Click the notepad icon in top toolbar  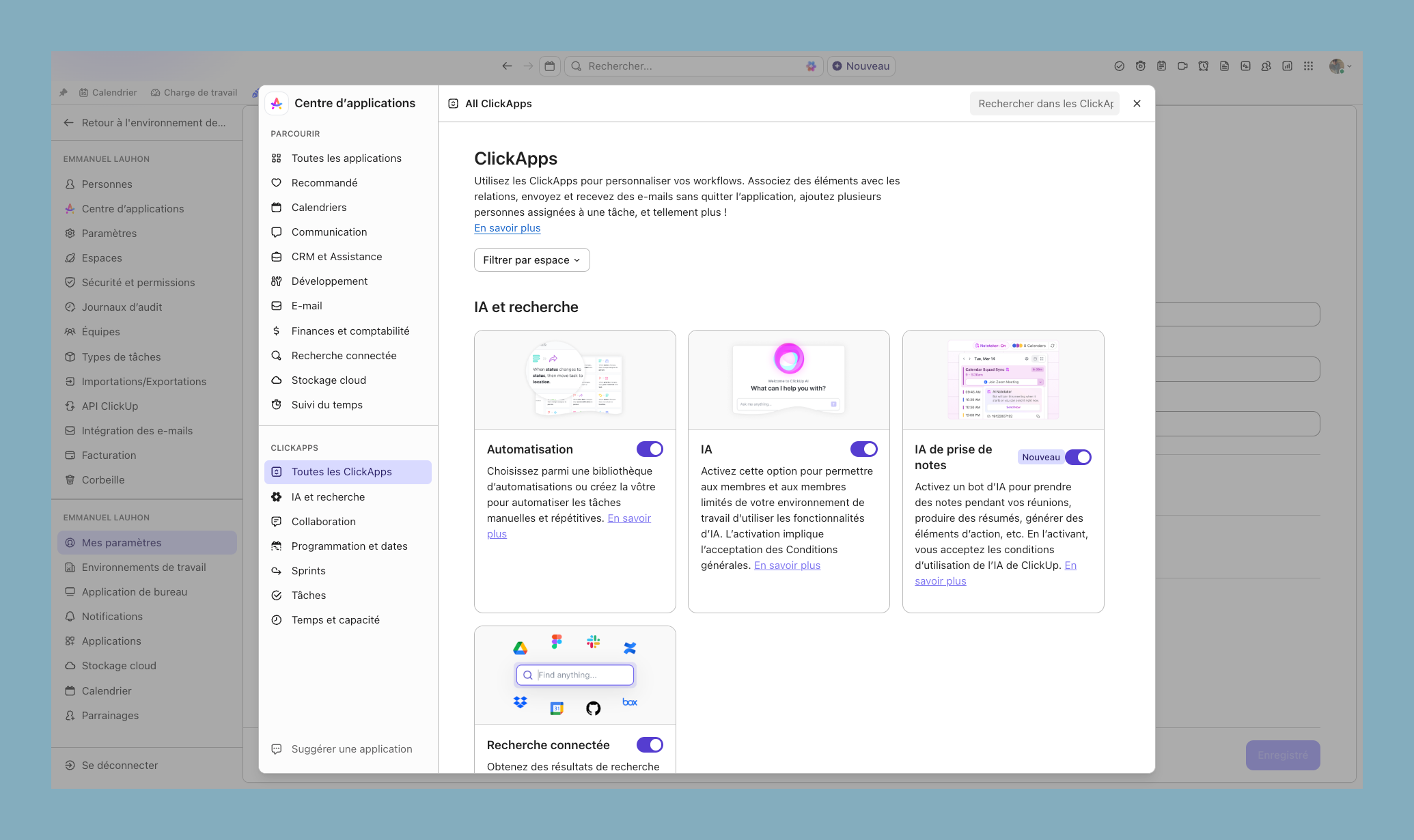[x=1161, y=66]
